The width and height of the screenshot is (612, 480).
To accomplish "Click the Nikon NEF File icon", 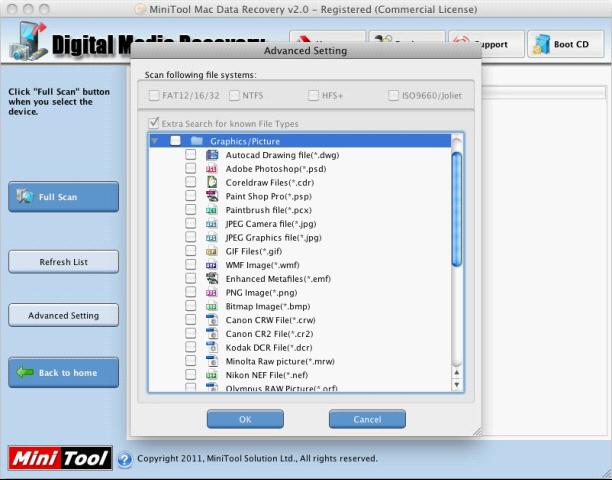I will click(x=212, y=375).
